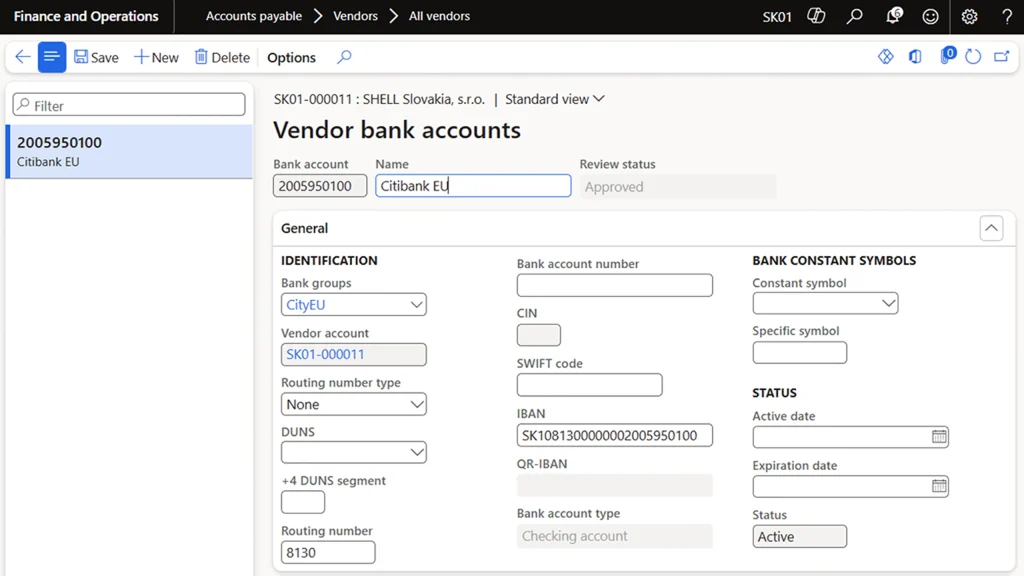
Task: Show notifications bell
Action: pyautogui.click(x=893, y=16)
